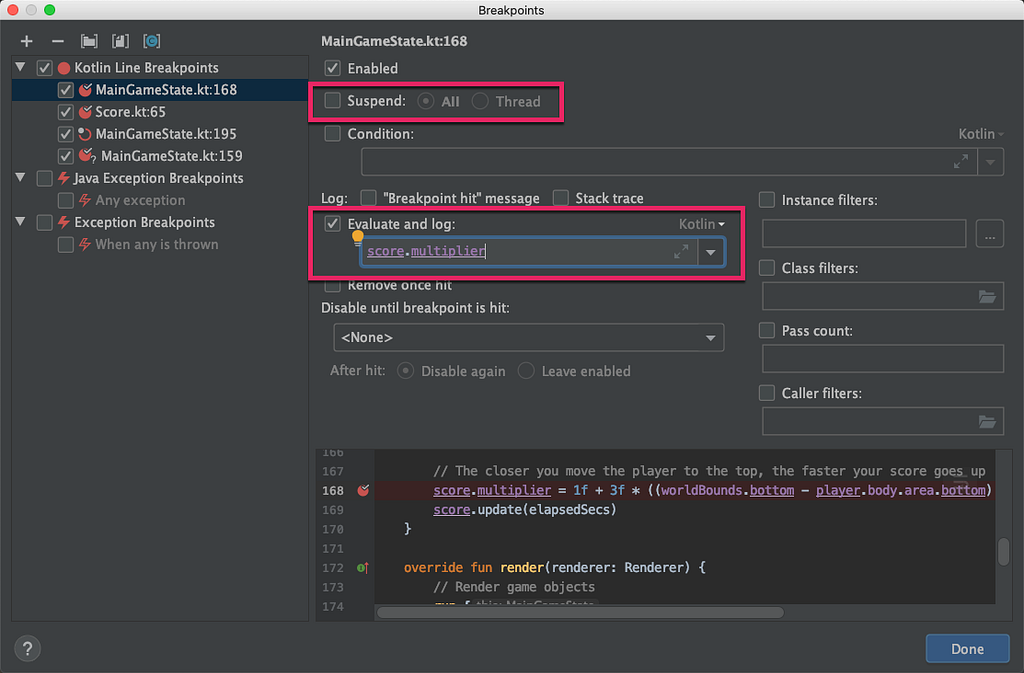Expand the Evaluate and log expression field icon
The height and width of the screenshot is (673, 1024).
681,252
